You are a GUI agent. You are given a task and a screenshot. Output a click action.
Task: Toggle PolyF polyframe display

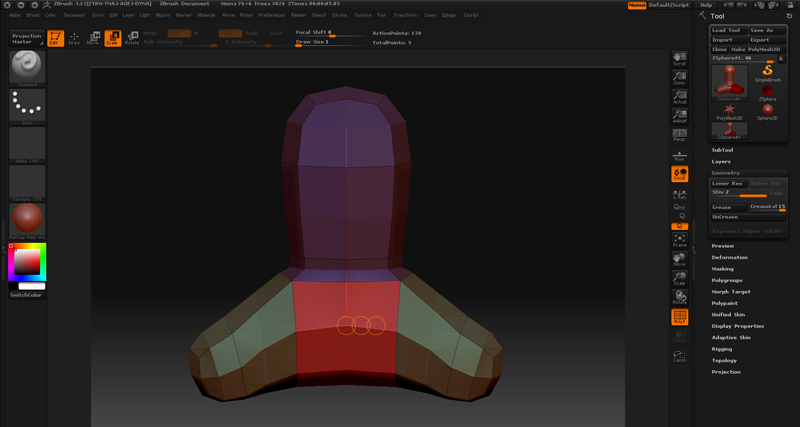coord(679,318)
